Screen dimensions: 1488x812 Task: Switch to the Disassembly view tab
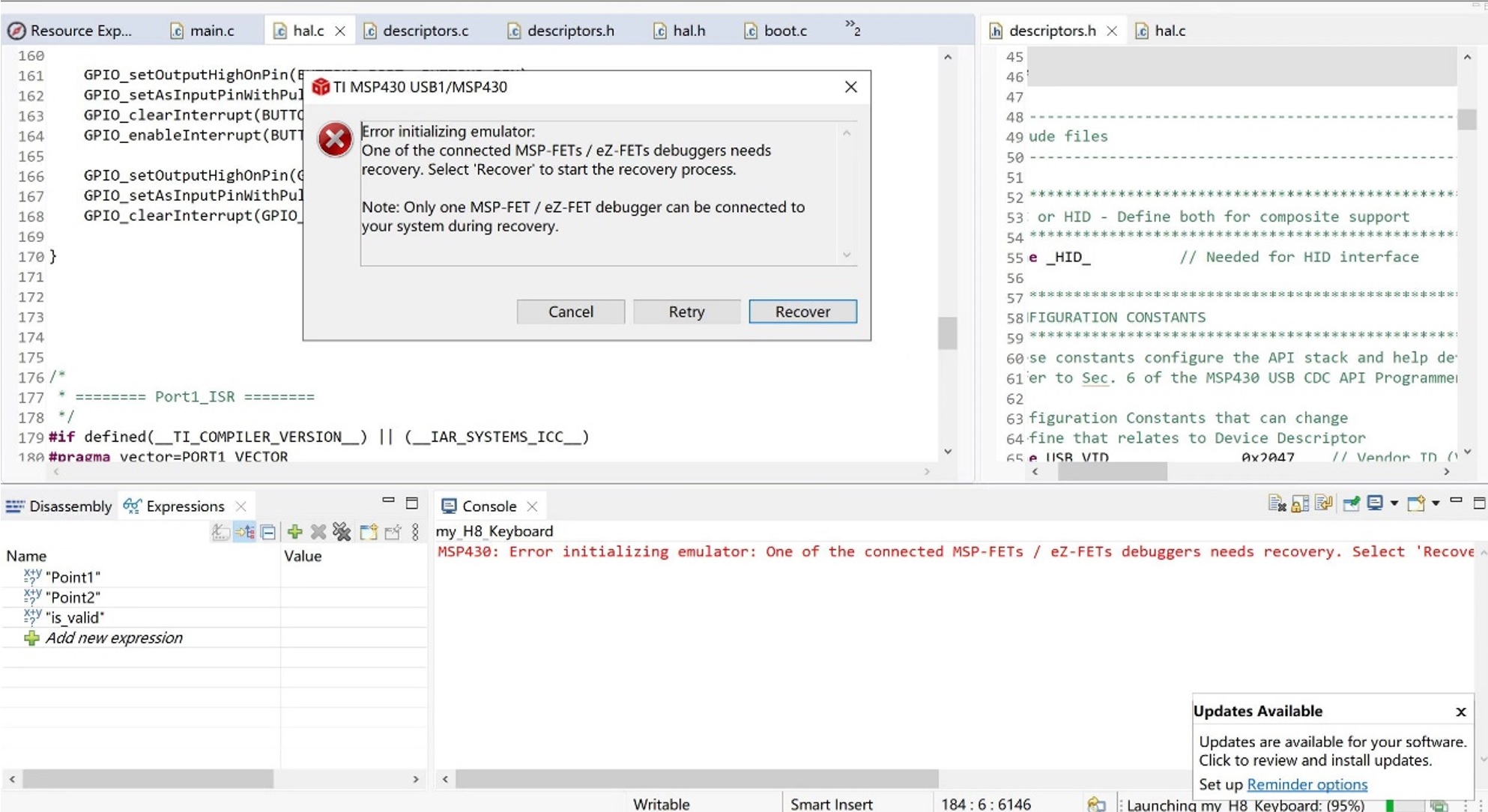pyautogui.click(x=58, y=506)
